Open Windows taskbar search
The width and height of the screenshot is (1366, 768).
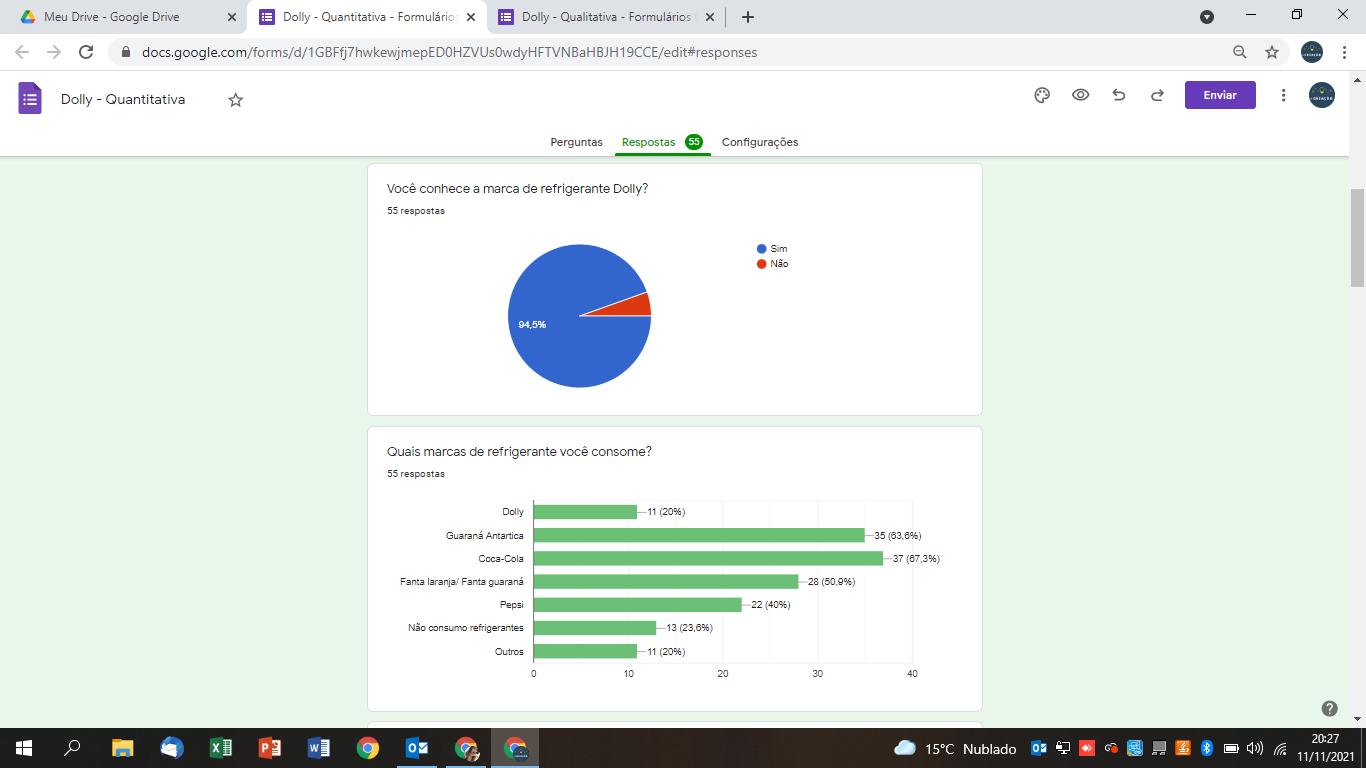point(72,748)
